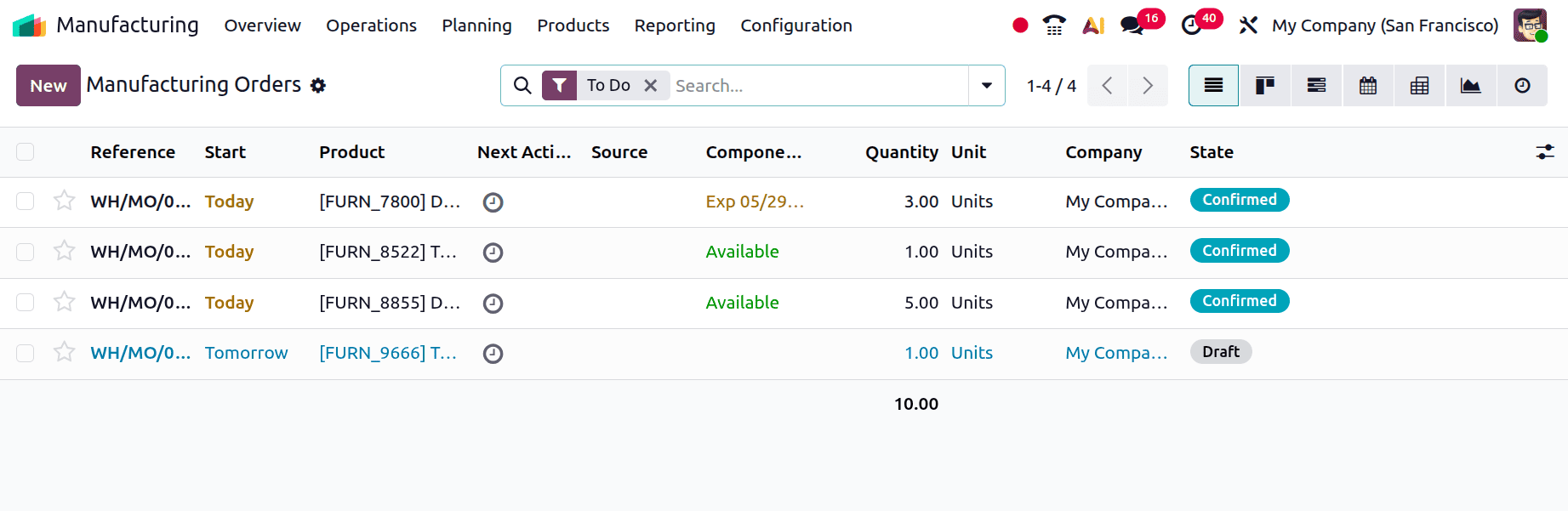Open the VoIP phone icon
This screenshot has height=511, width=1568.
1054,26
